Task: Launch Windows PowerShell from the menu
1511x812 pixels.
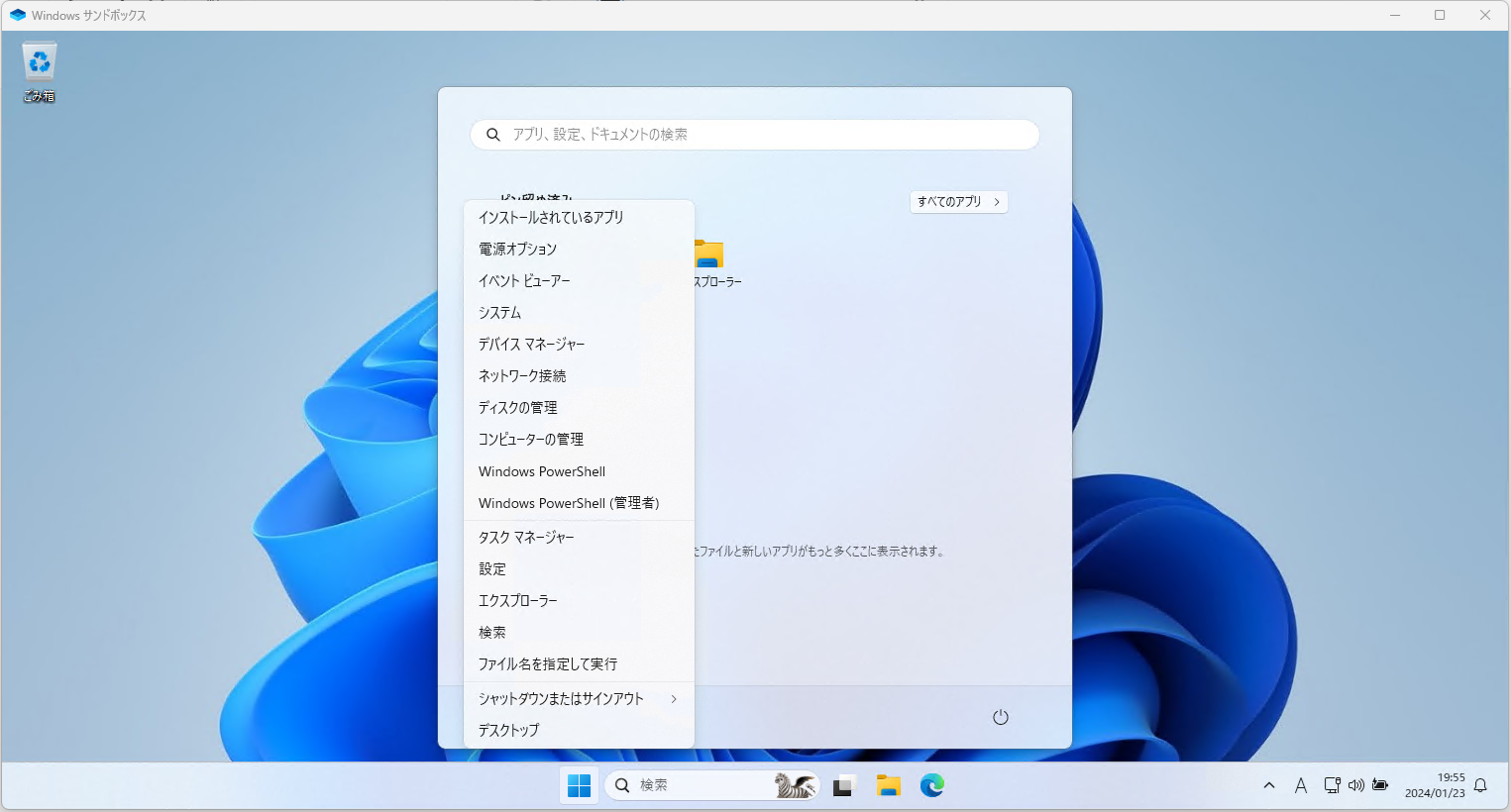Action: click(x=579, y=471)
